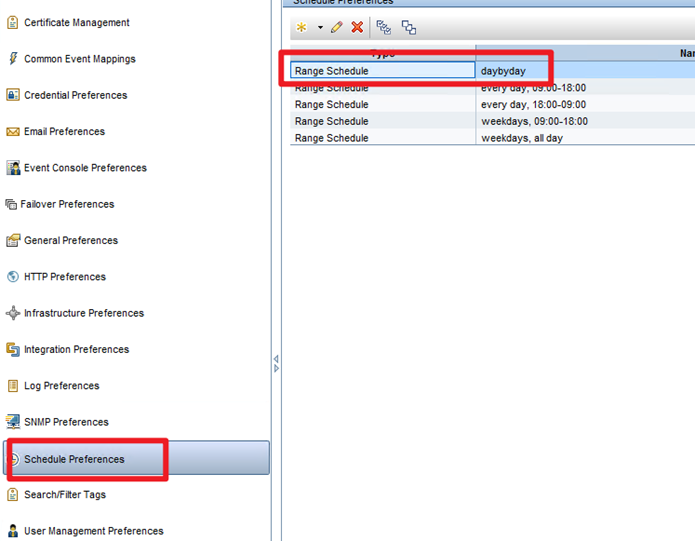Click the New schedule star icon
The width and height of the screenshot is (695, 541).
coord(301,27)
